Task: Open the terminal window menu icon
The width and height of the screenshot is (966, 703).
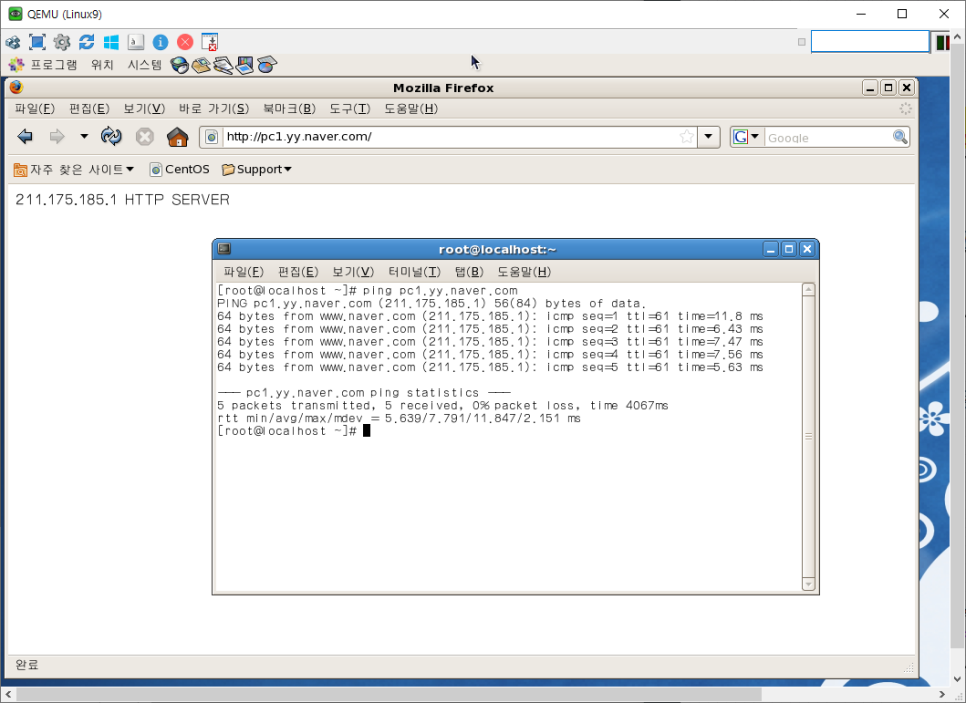Action: click(224, 249)
